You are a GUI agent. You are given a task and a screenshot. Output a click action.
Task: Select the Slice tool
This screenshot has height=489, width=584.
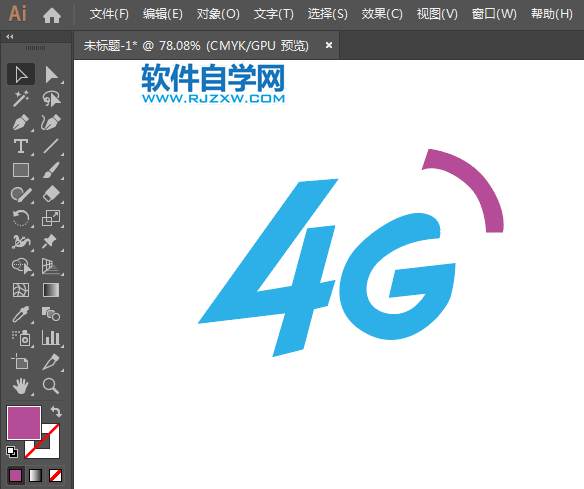point(51,362)
